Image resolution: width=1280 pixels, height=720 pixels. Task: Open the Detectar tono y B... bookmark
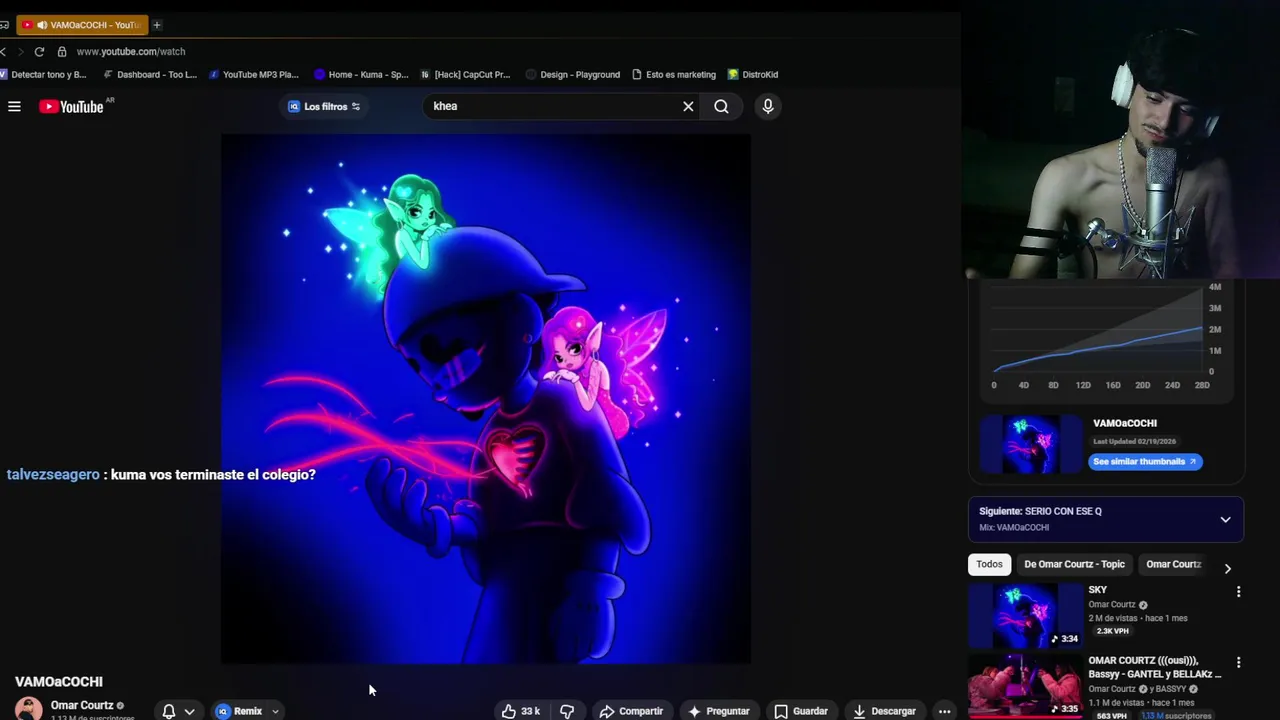44,75
